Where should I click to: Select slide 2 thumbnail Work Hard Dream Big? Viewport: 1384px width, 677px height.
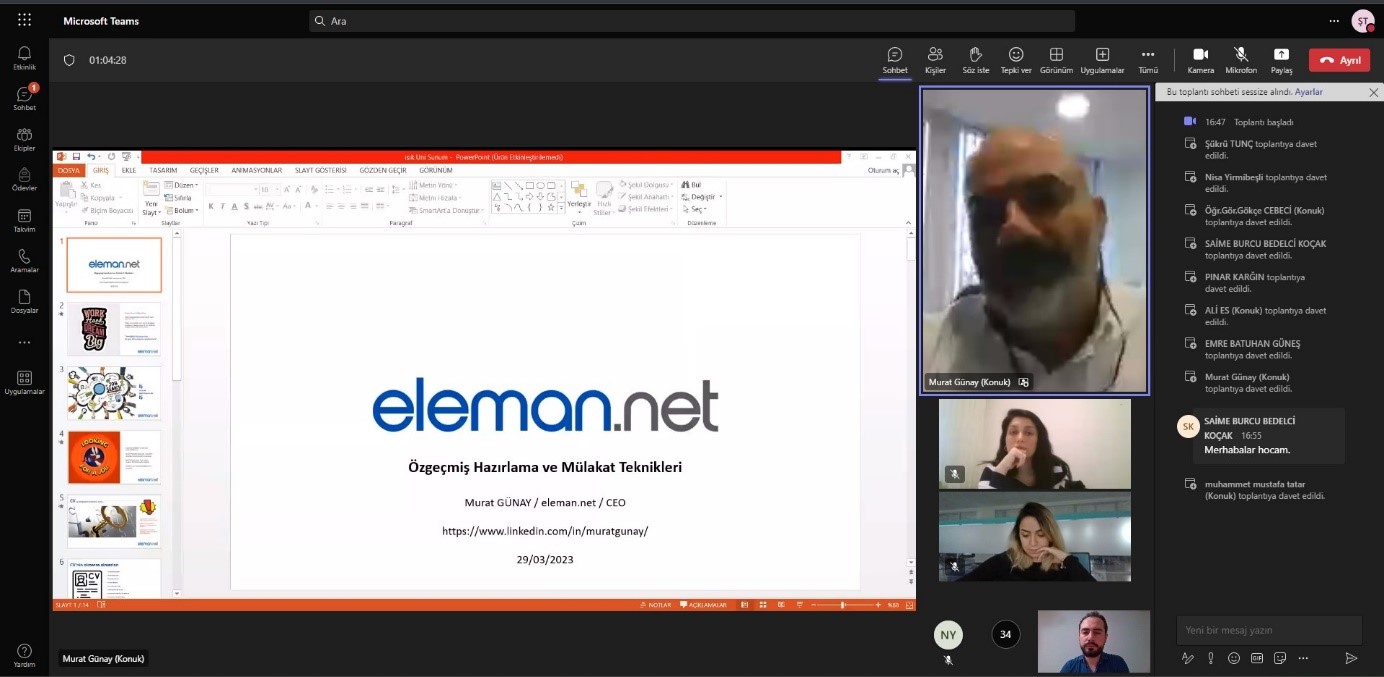point(114,329)
